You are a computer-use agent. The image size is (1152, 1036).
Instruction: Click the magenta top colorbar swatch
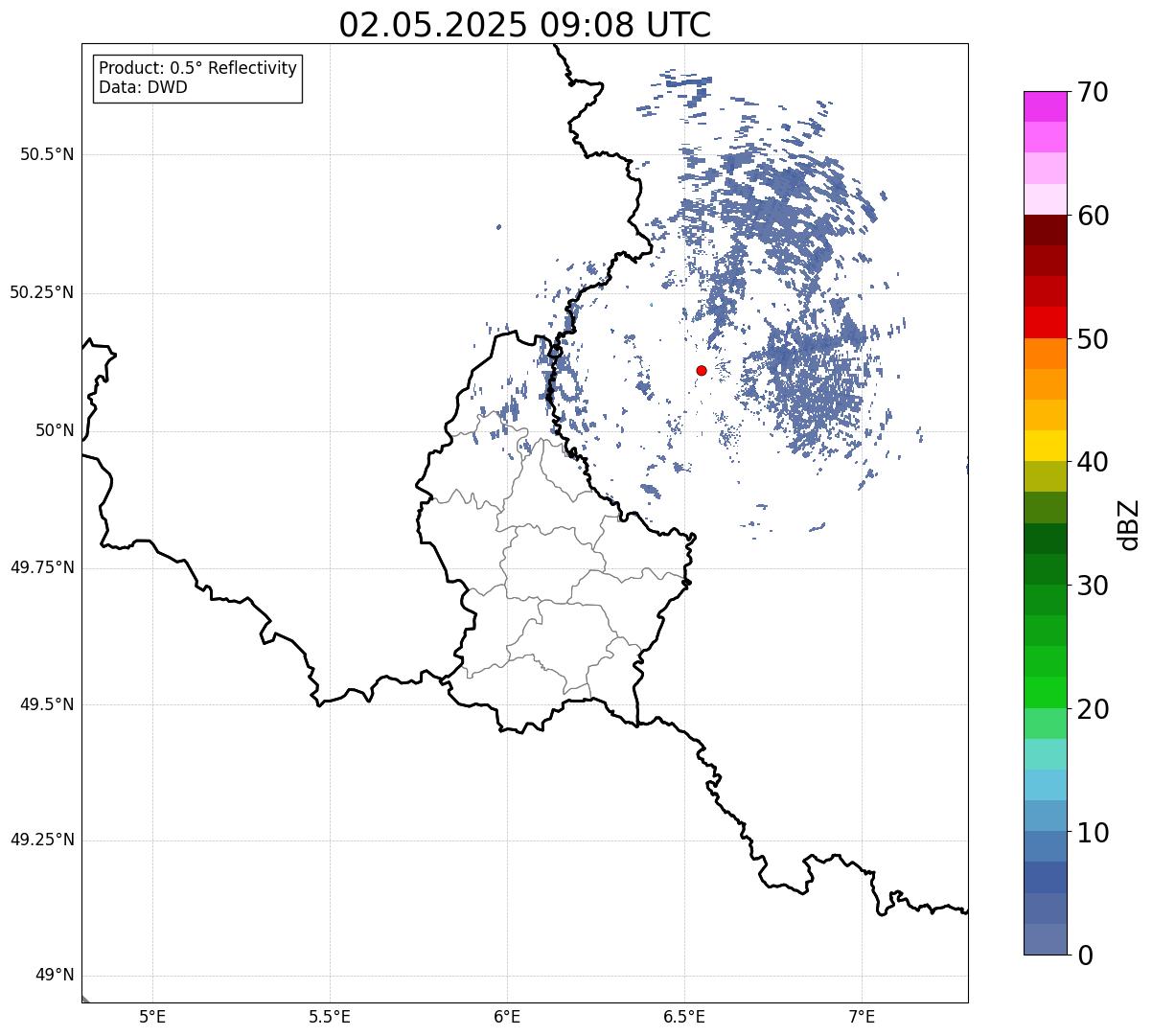1045,106
